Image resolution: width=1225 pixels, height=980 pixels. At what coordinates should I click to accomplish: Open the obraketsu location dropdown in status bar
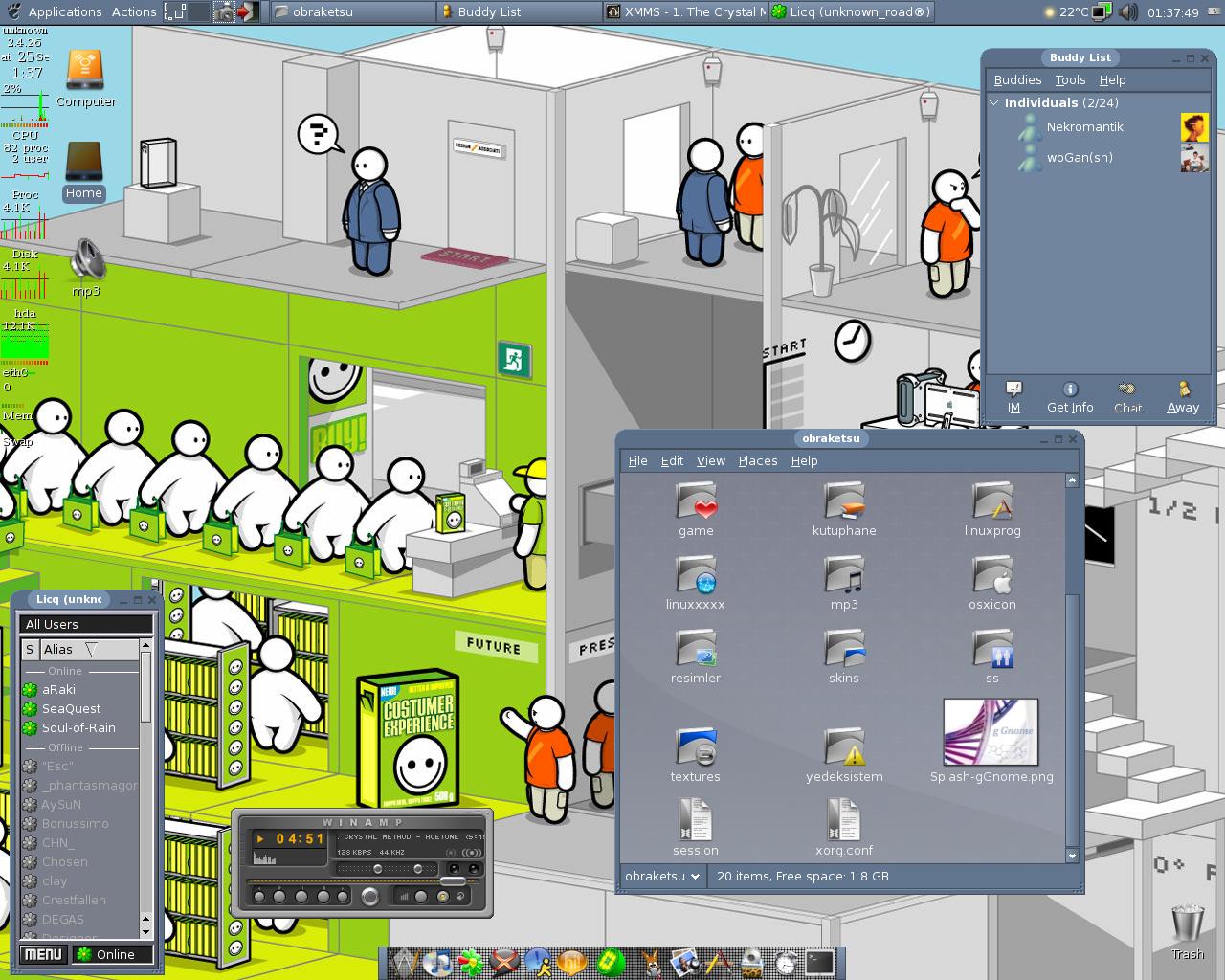[x=662, y=876]
